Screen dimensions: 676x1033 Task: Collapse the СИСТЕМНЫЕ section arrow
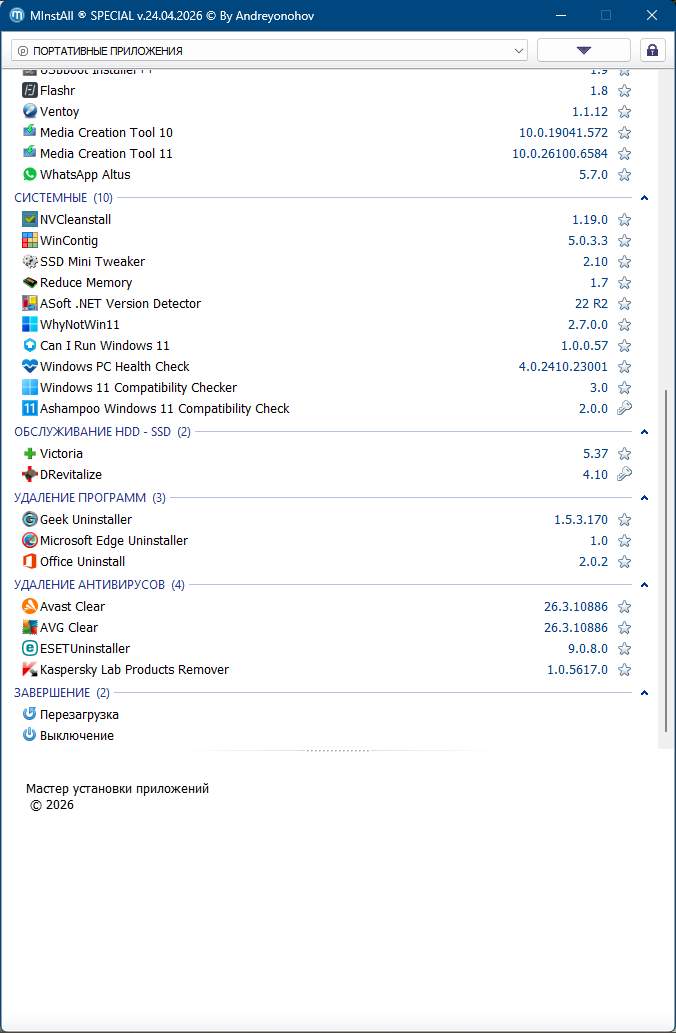coord(645,198)
